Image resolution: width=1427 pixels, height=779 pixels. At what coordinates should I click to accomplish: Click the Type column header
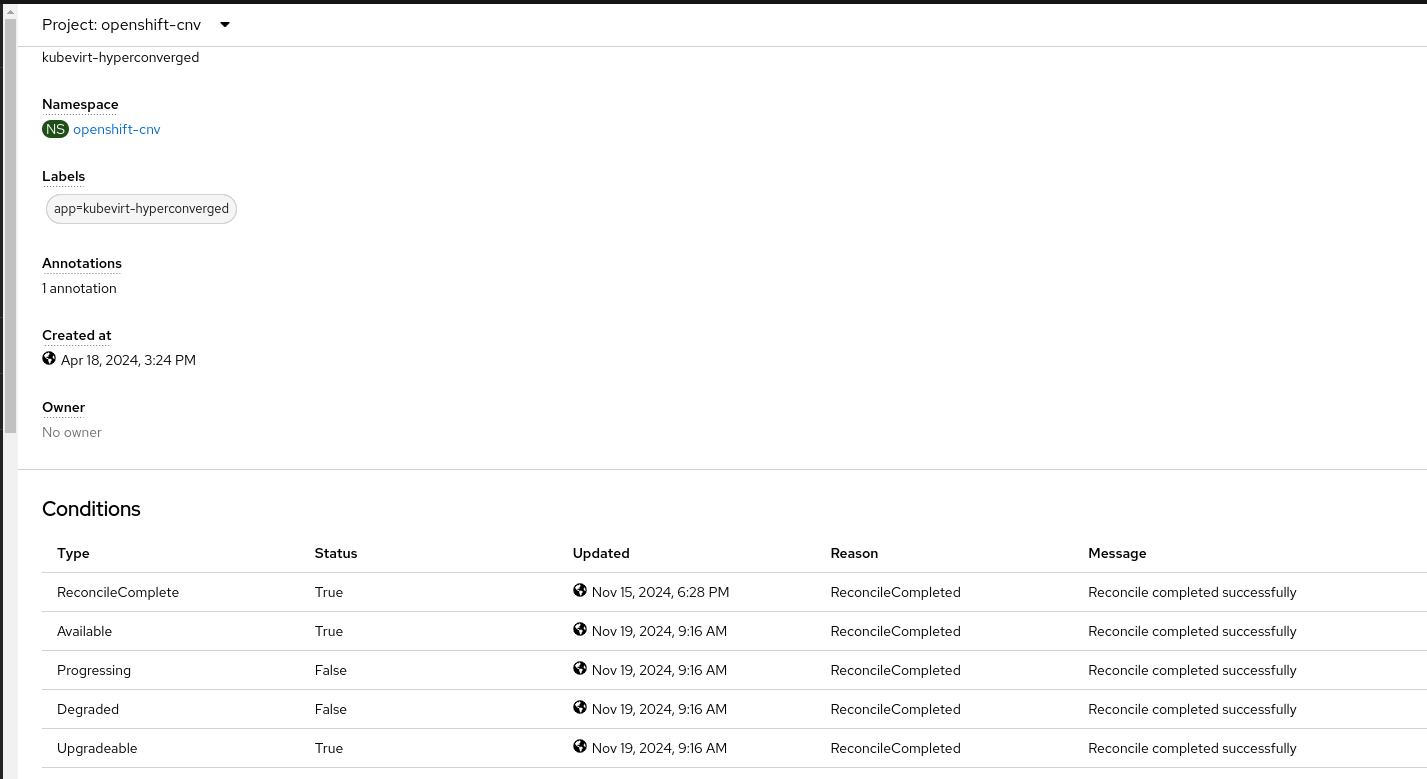point(73,553)
